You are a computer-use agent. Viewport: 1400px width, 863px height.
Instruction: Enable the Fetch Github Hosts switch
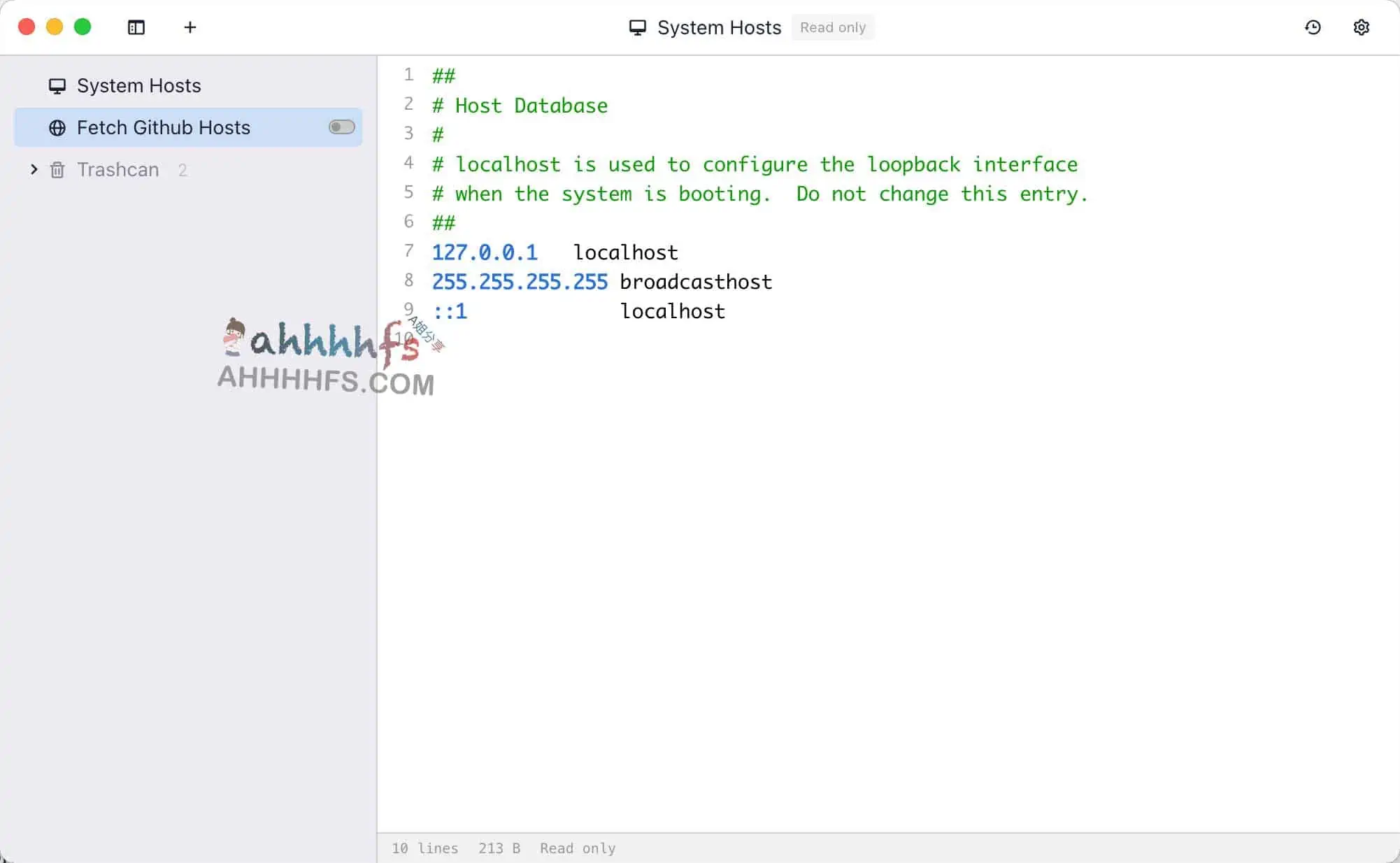coord(341,127)
